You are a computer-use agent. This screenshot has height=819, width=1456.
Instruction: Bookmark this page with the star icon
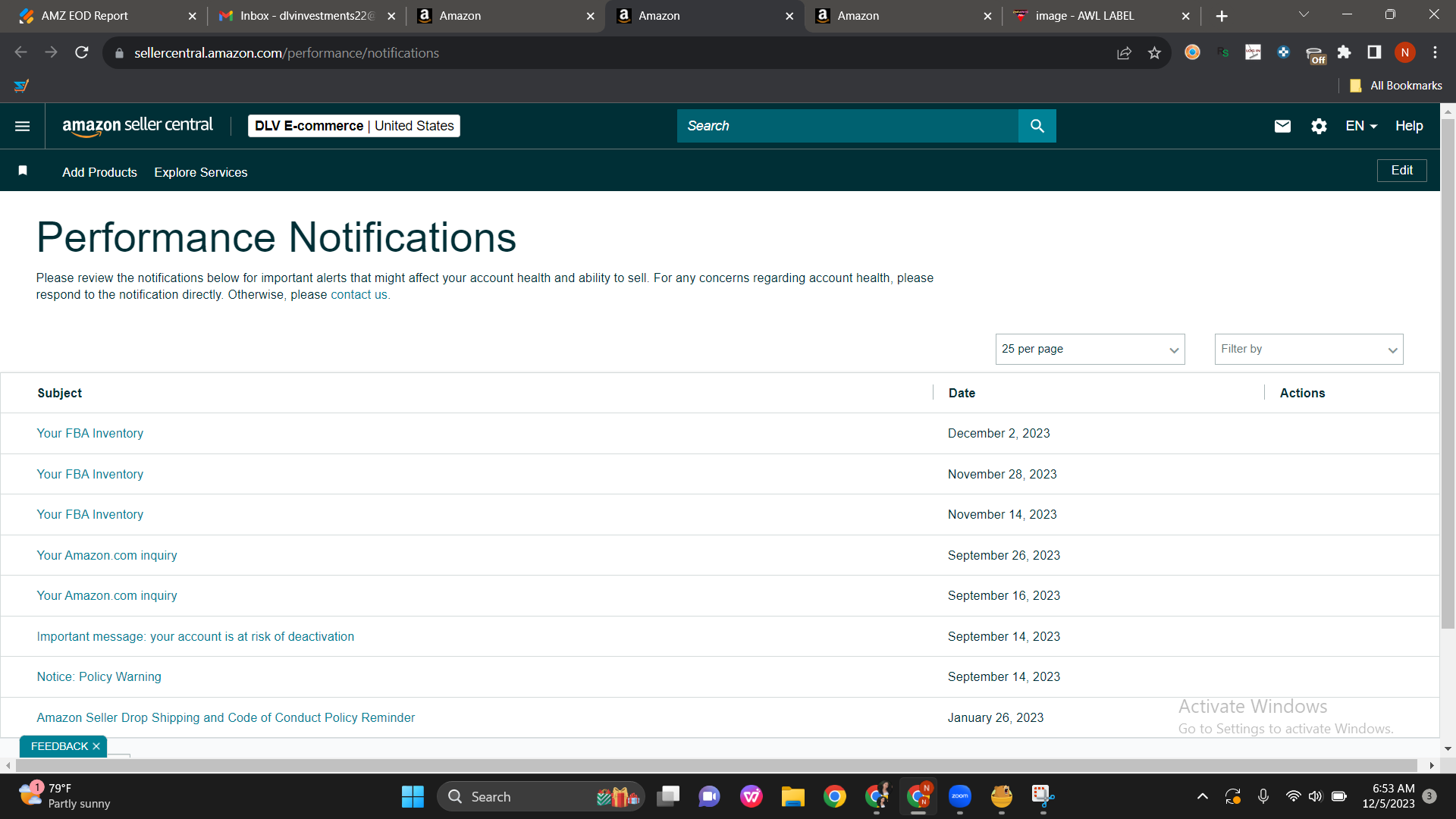pyautogui.click(x=1154, y=52)
